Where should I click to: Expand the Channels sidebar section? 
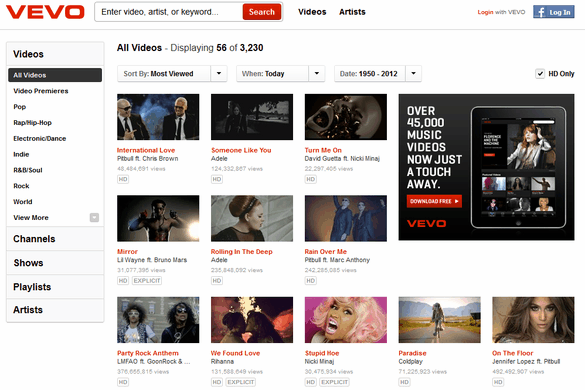[55, 239]
